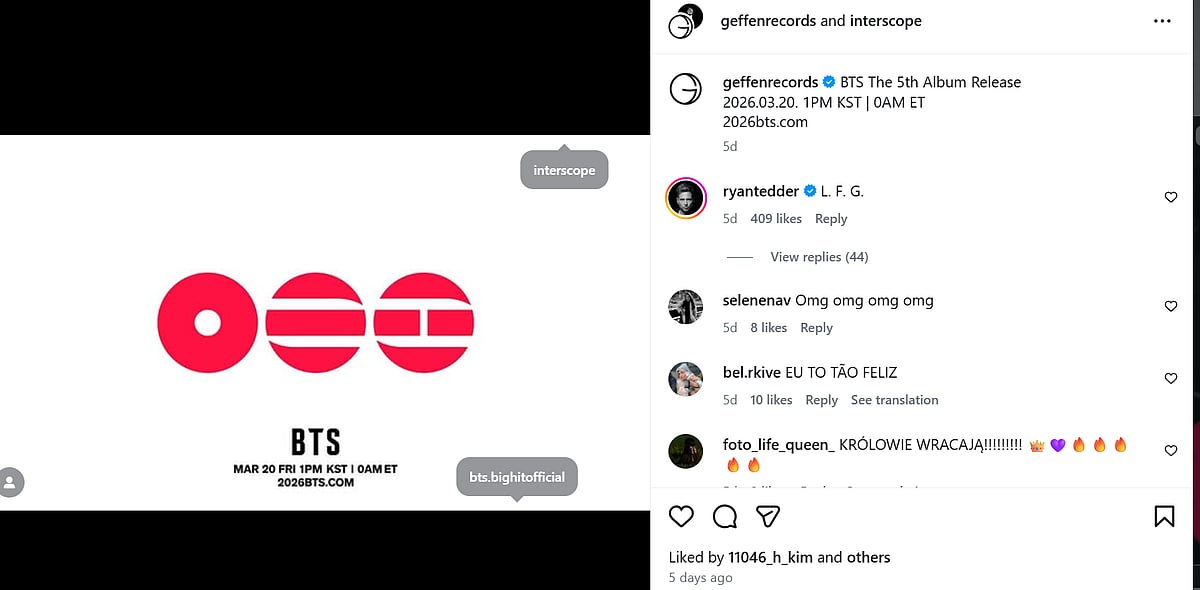Open geffenrecords profile from header
The width and height of the screenshot is (1200, 590).
click(768, 21)
